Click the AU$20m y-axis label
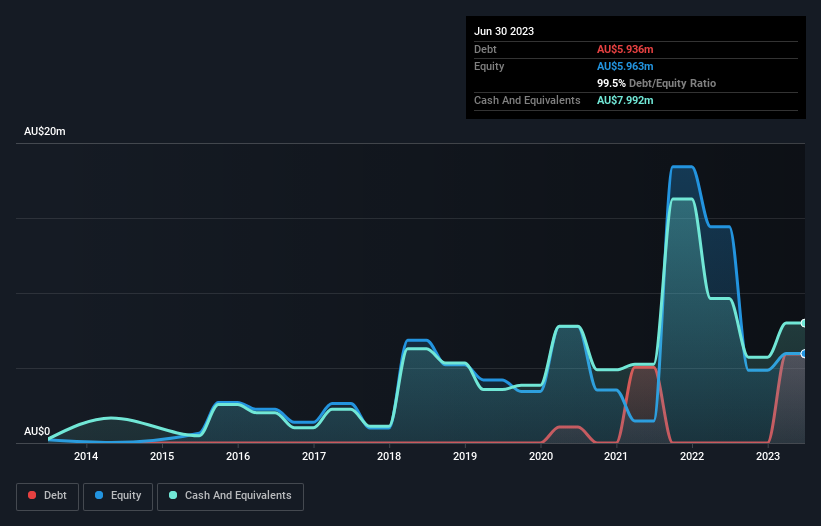Viewport: 821px width, 526px height. click(45, 131)
